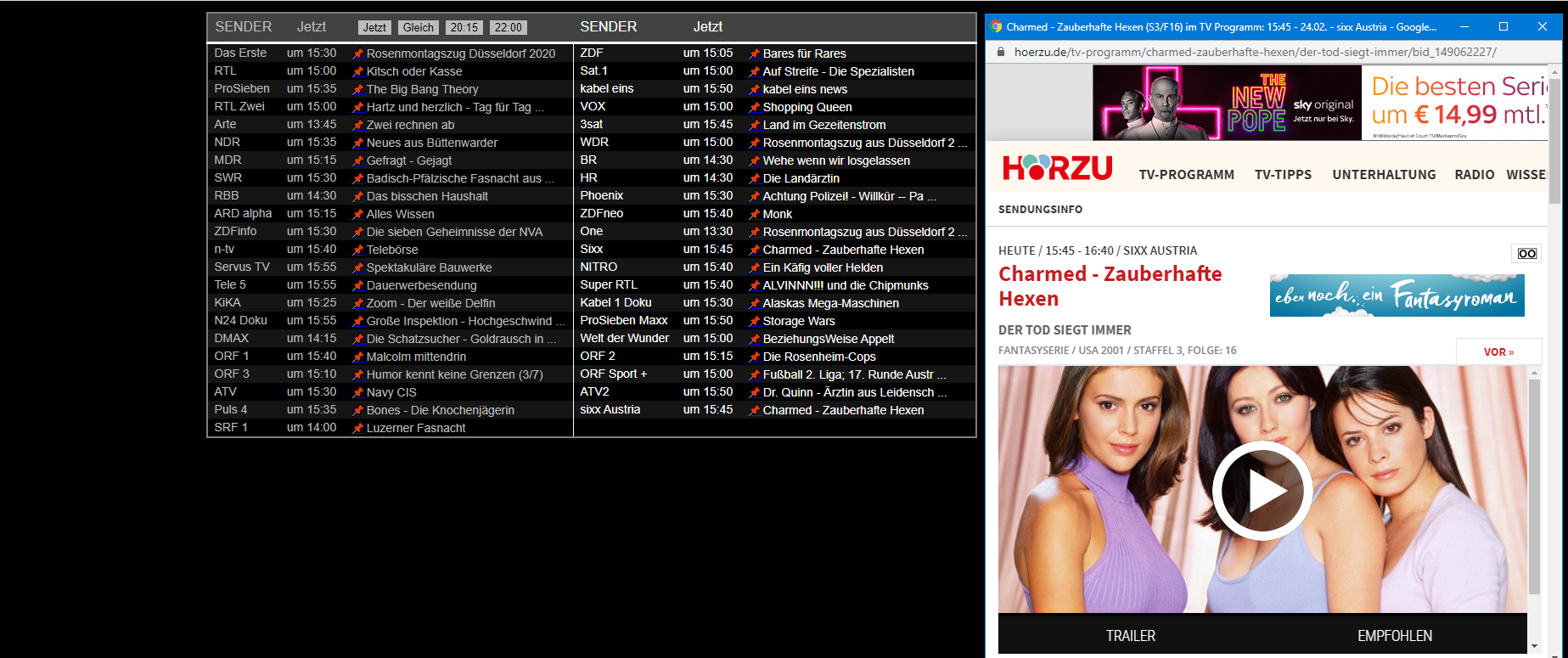Click pin icon beside Dauerwerbesendung
1568x658 pixels.
pos(358,285)
